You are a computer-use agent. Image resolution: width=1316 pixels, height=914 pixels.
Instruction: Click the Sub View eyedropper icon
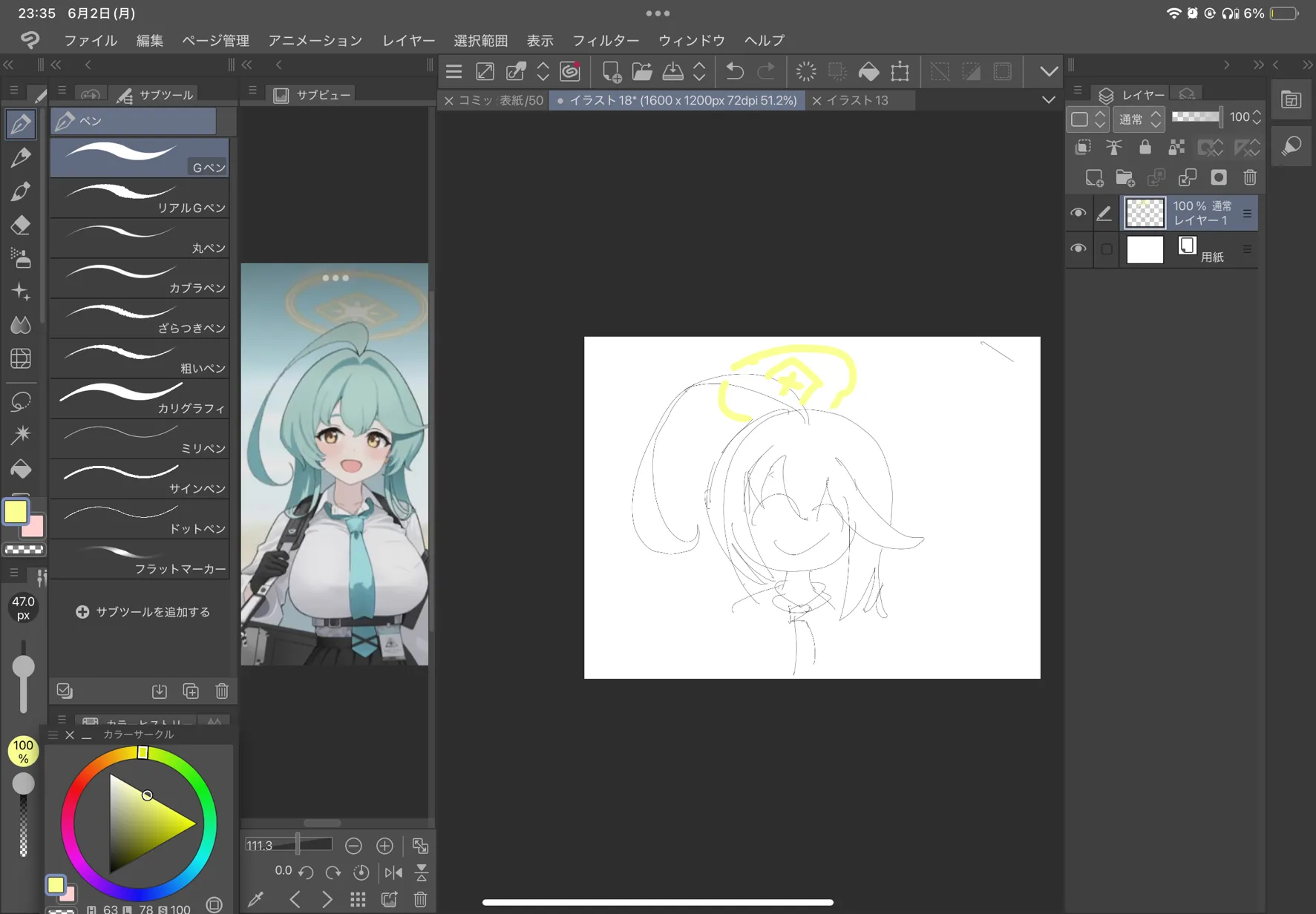(x=256, y=900)
